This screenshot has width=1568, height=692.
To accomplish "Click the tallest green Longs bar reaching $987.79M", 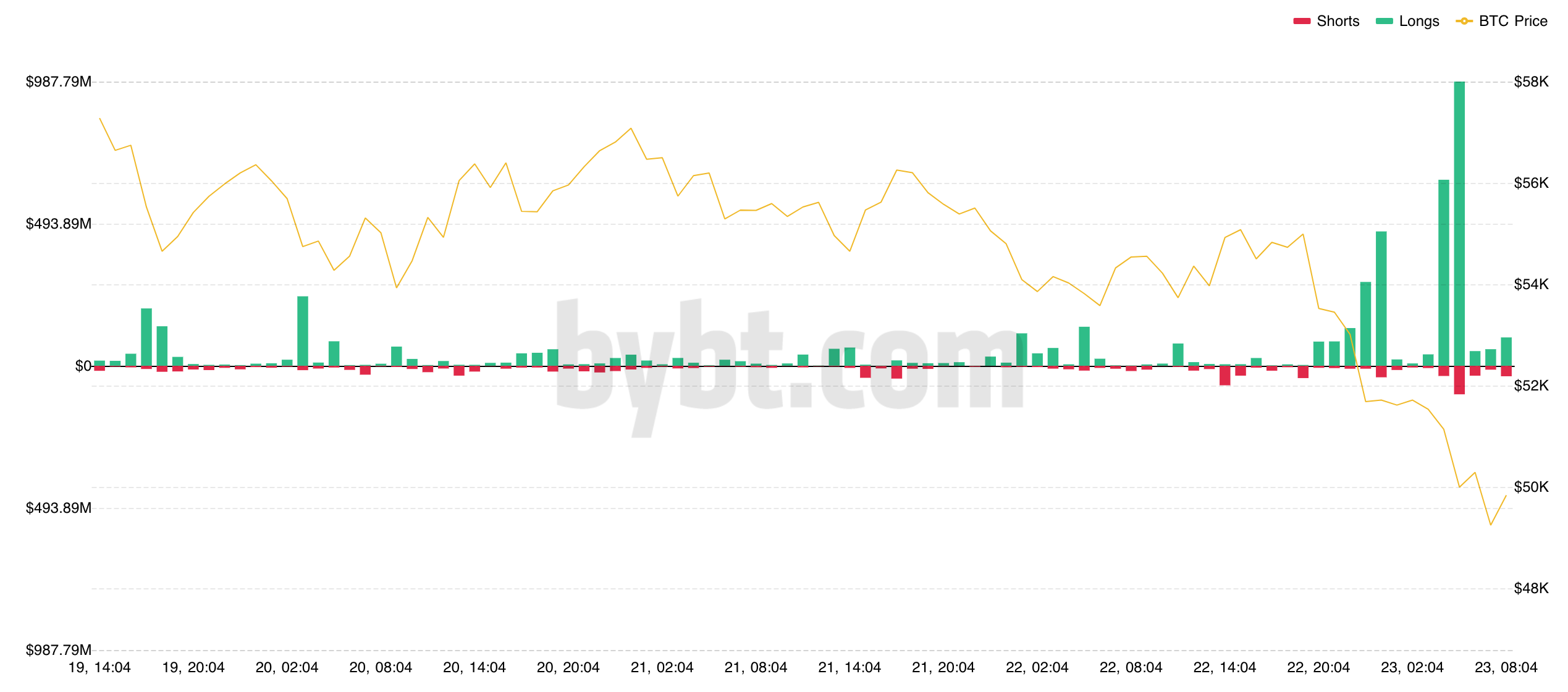I will [1459, 224].
